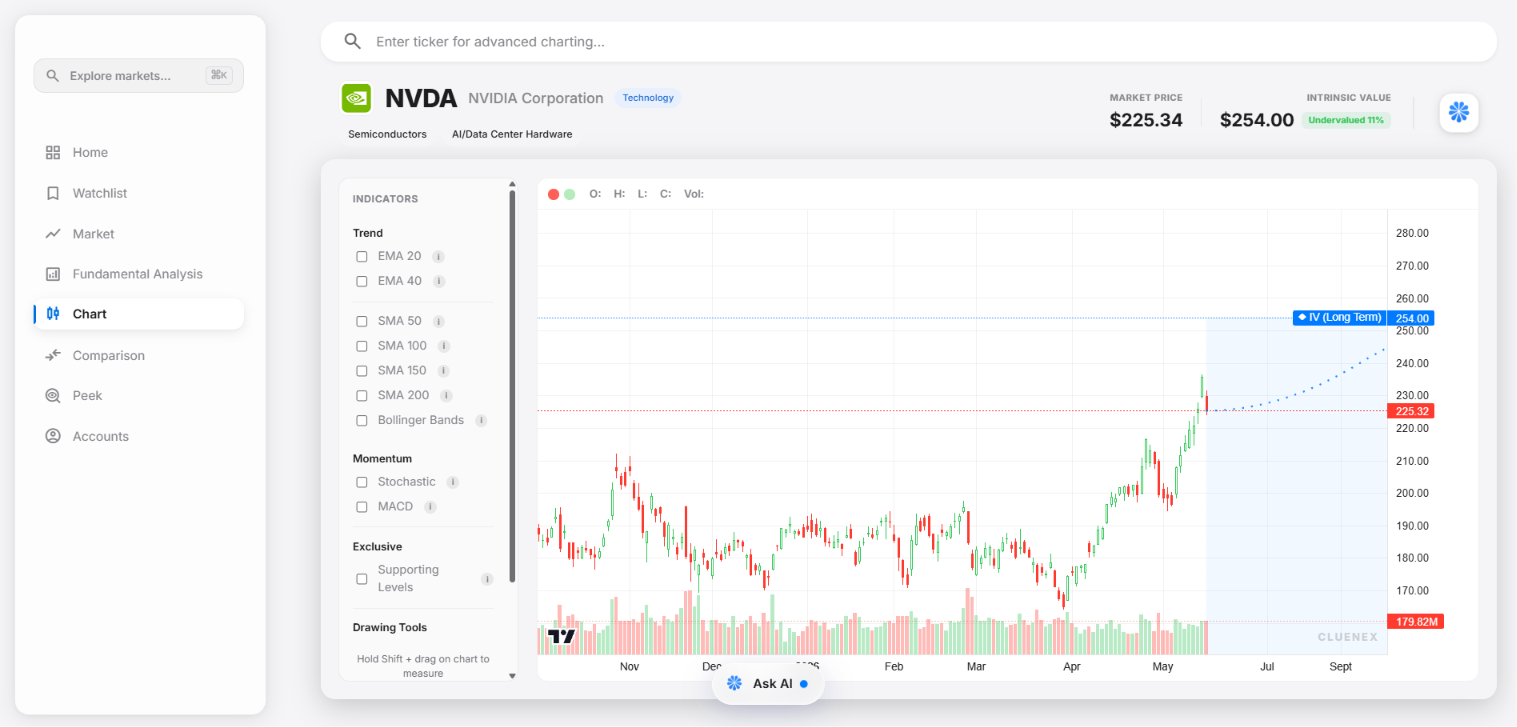Click the 254.00 blue price label
Viewport: 1517px width, 727px height.
coord(1411,318)
